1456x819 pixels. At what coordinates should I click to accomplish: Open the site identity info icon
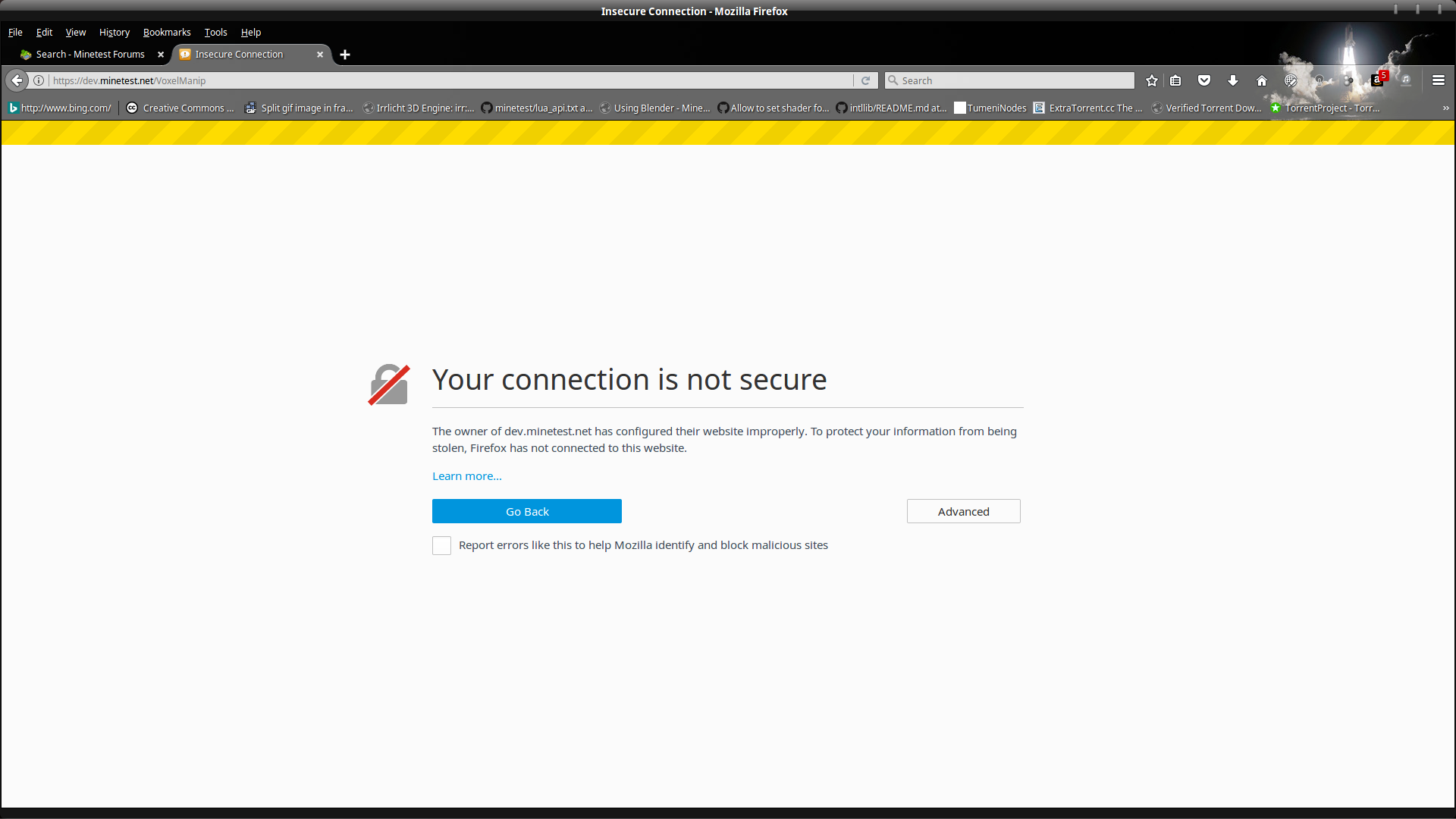[39, 80]
